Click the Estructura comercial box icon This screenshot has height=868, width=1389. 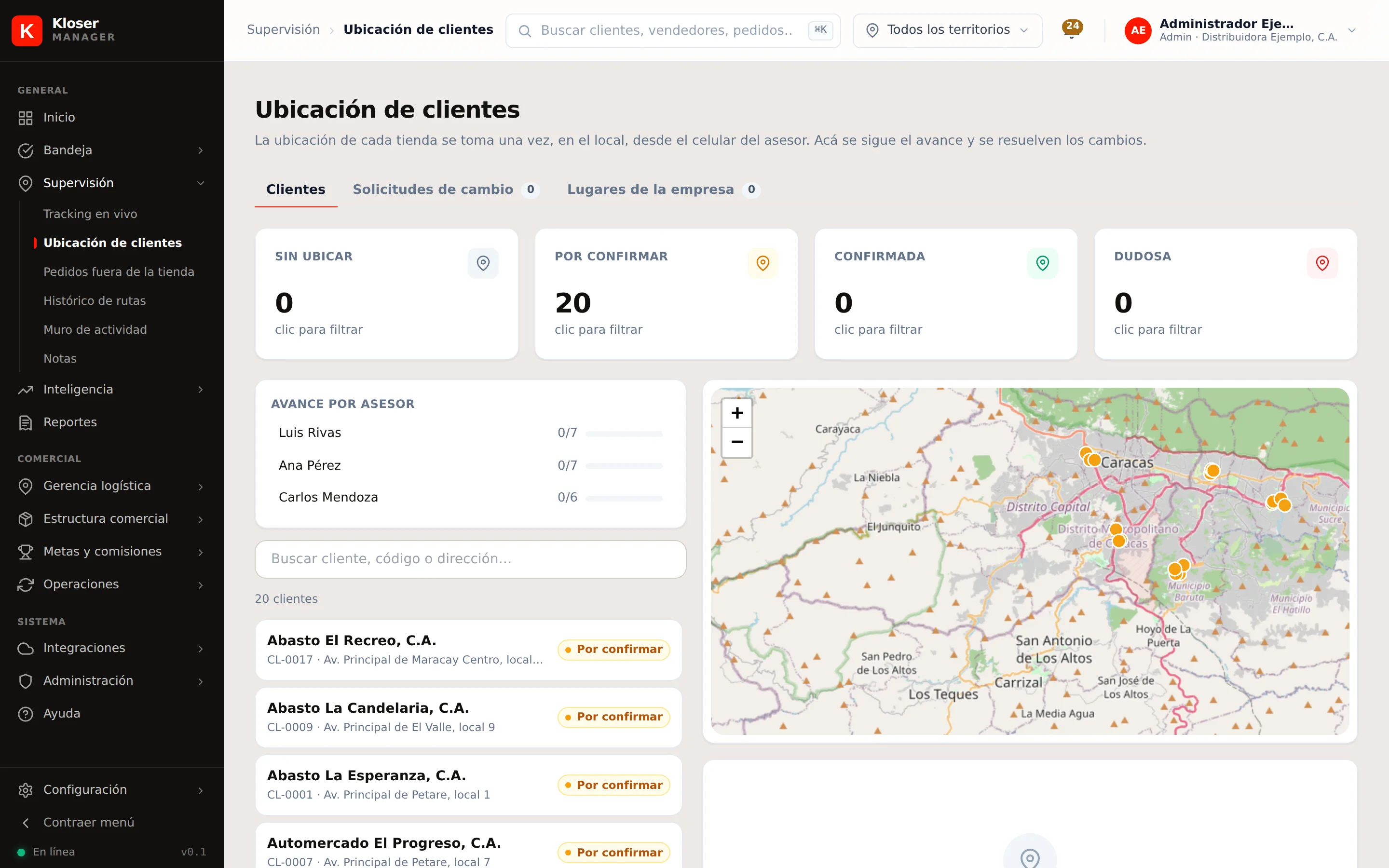(25, 519)
